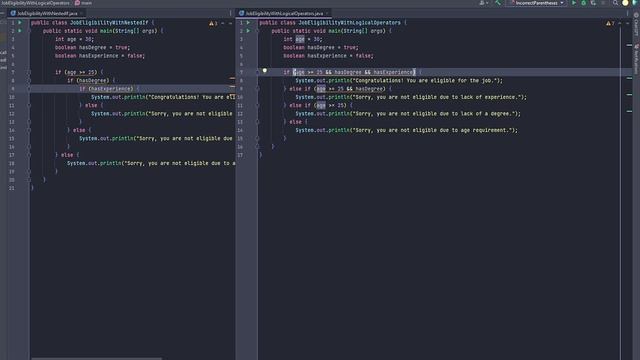Screen dimensions: 640x360
Task: Collapse else block on line 14 in left editor
Action: (29, 131)
